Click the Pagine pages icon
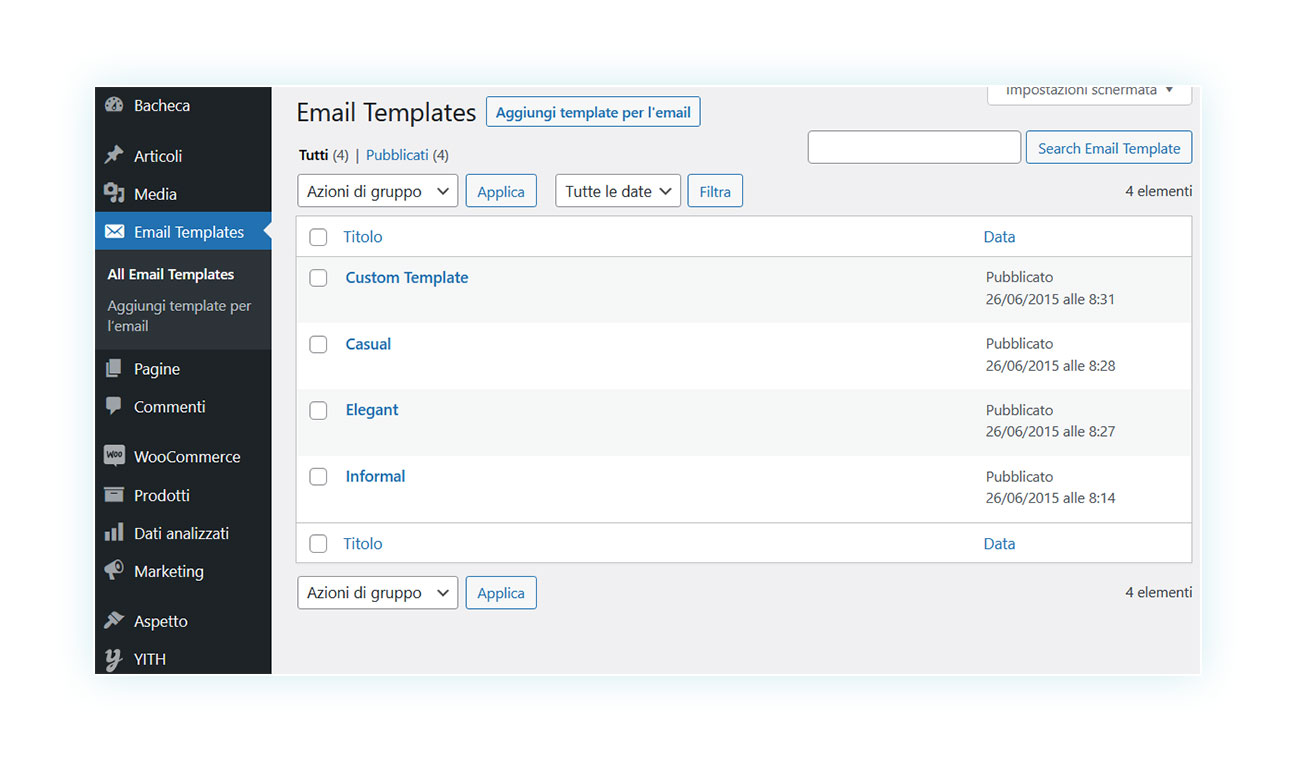Viewport: 1300px width, 763px height. pos(114,369)
